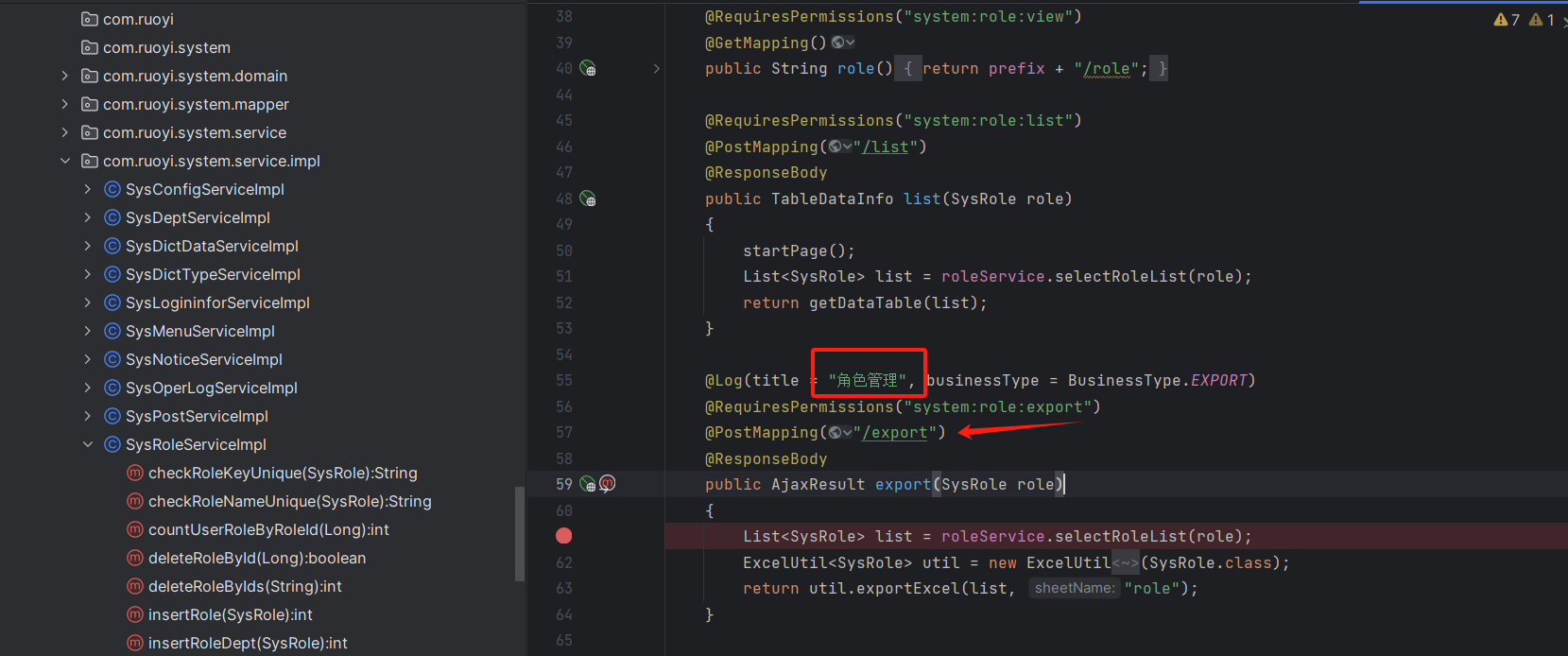The width and height of the screenshot is (1568, 656).
Task: Expand the com.ruoyi.system.domain package
Action: [64, 76]
